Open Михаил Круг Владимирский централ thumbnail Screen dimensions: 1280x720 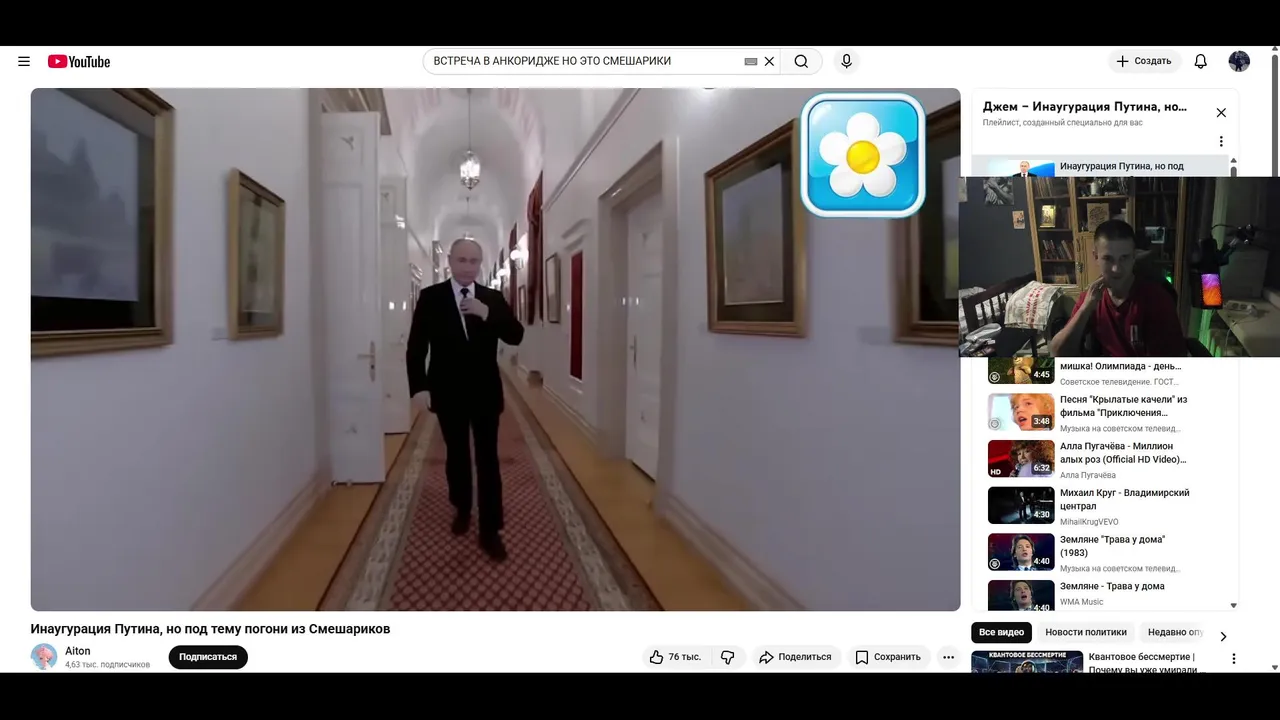tap(1021, 505)
